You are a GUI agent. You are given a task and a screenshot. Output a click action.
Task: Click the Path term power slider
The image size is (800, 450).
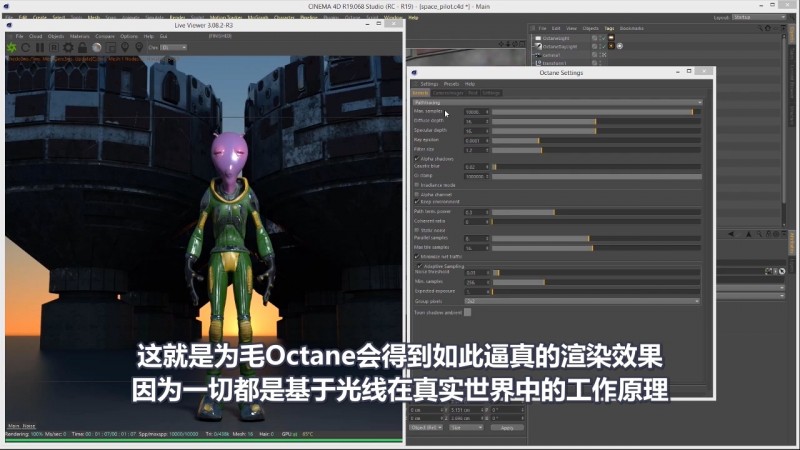(x=596, y=212)
